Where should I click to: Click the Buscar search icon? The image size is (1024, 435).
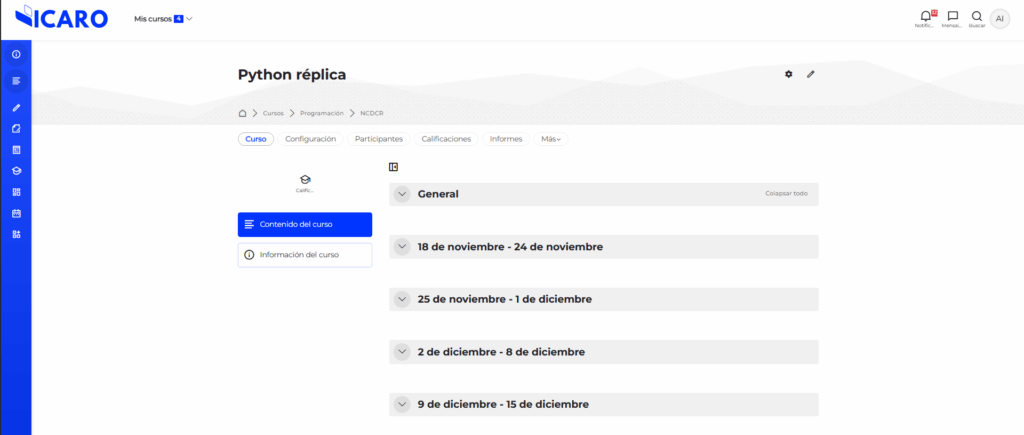[x=977, y=16]
